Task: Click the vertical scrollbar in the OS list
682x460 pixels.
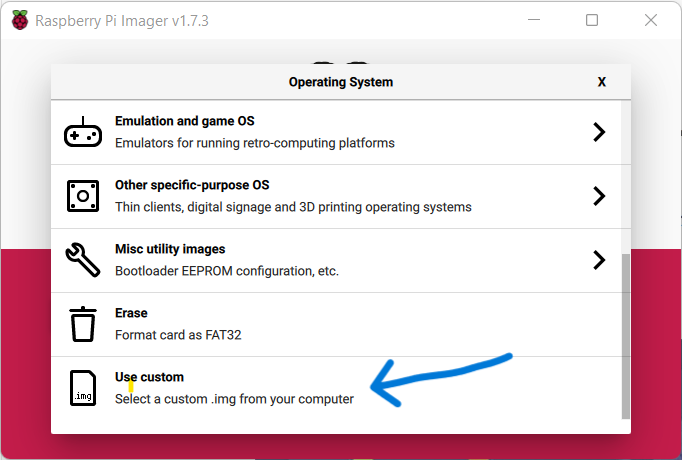Action: point(626,335)
